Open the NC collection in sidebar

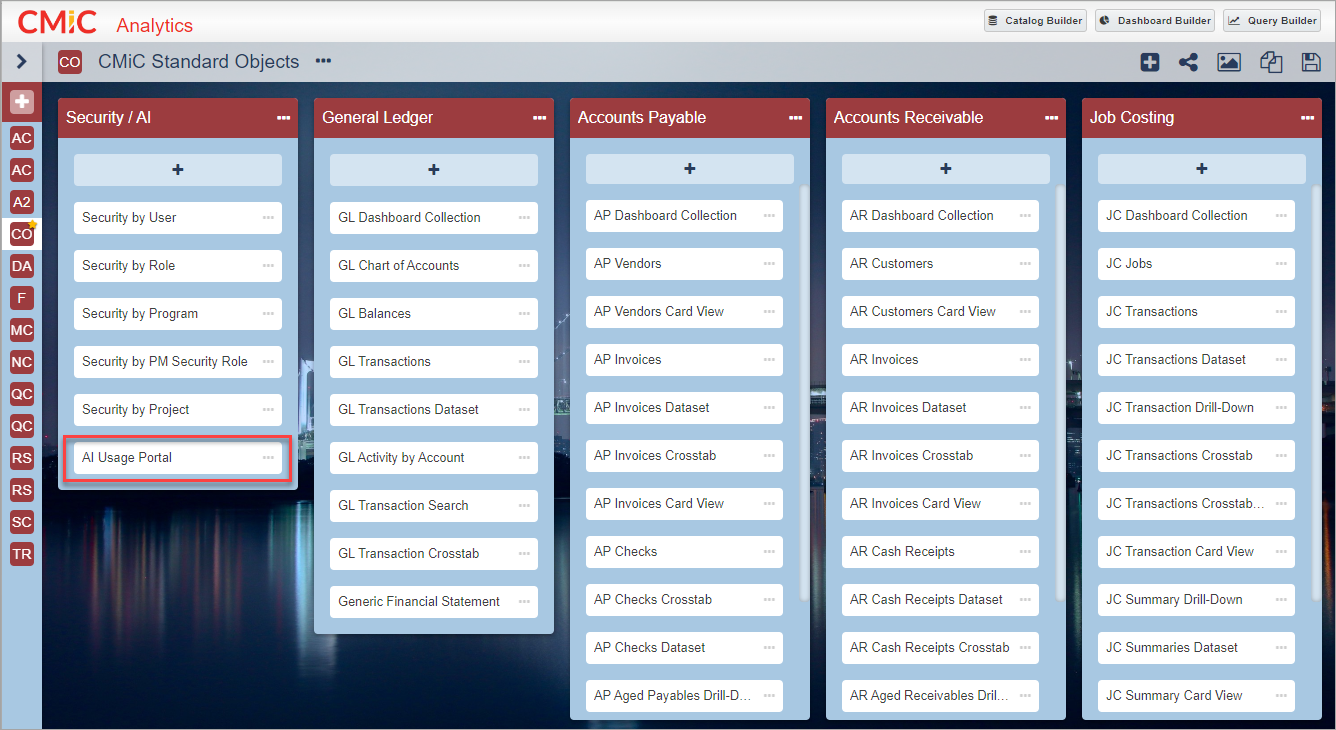(x=22, y=362)
